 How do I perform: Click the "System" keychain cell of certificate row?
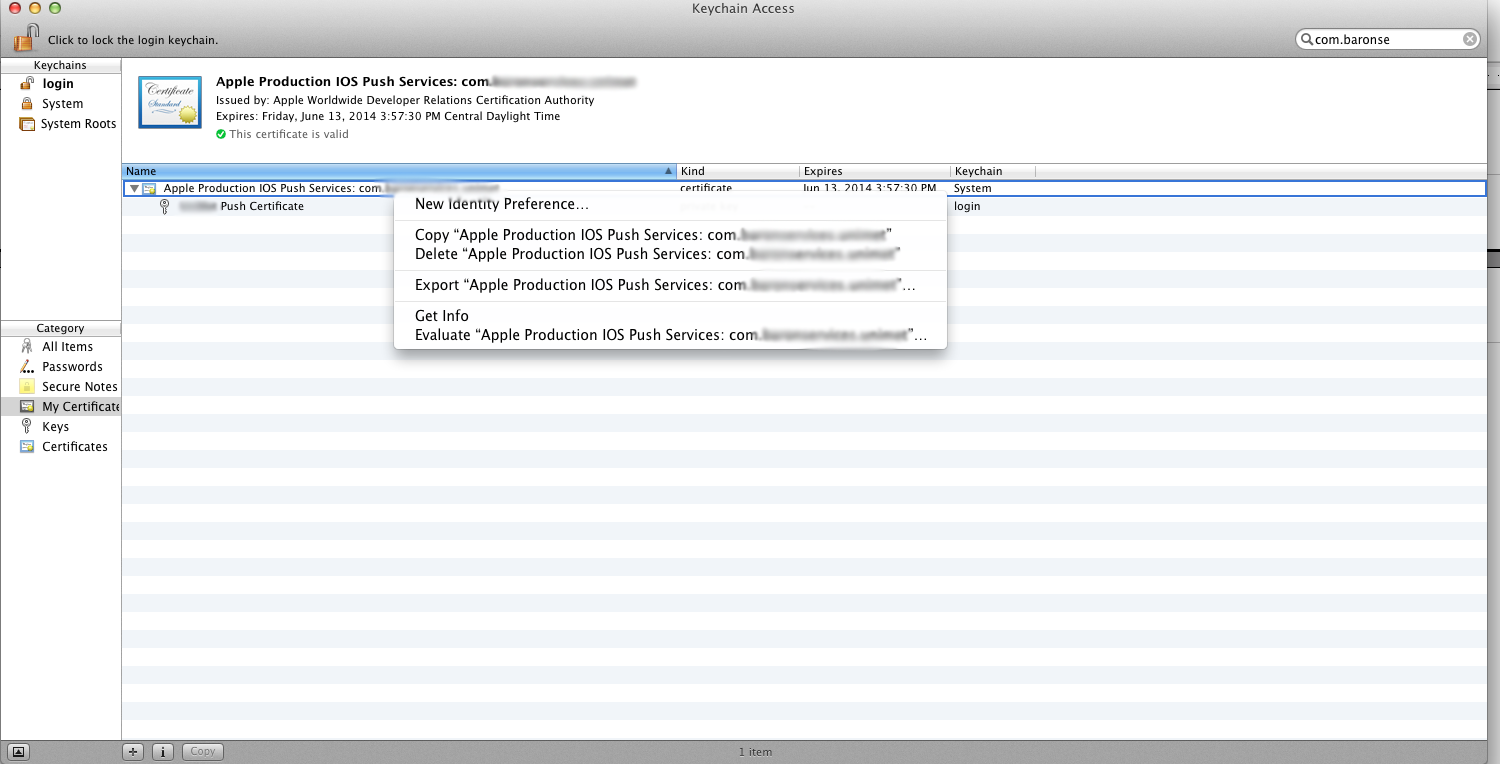[x=972, y=188]
